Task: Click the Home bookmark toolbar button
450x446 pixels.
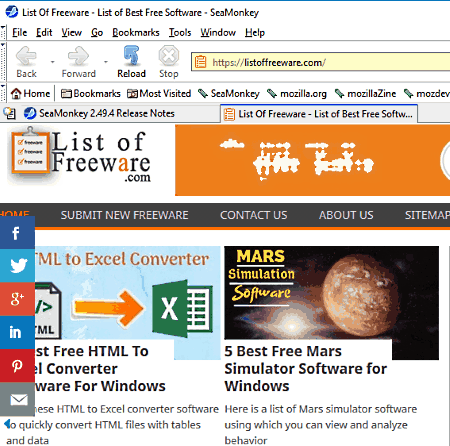Action: pos(30,93)
